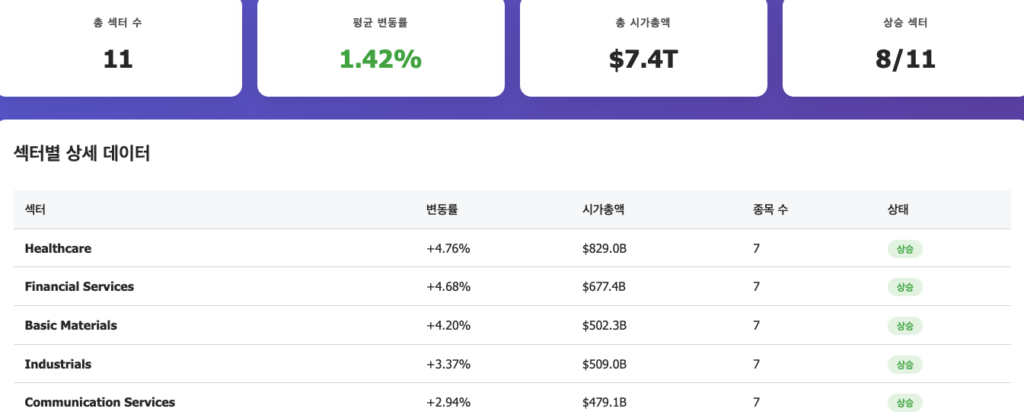Click the 총 시가총액 $7.4T card
1024x418 pixels.
click(x=643, y=47)
